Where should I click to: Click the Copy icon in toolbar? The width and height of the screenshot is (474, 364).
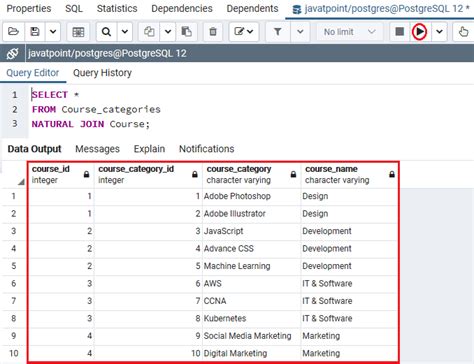tap(149, 32)
